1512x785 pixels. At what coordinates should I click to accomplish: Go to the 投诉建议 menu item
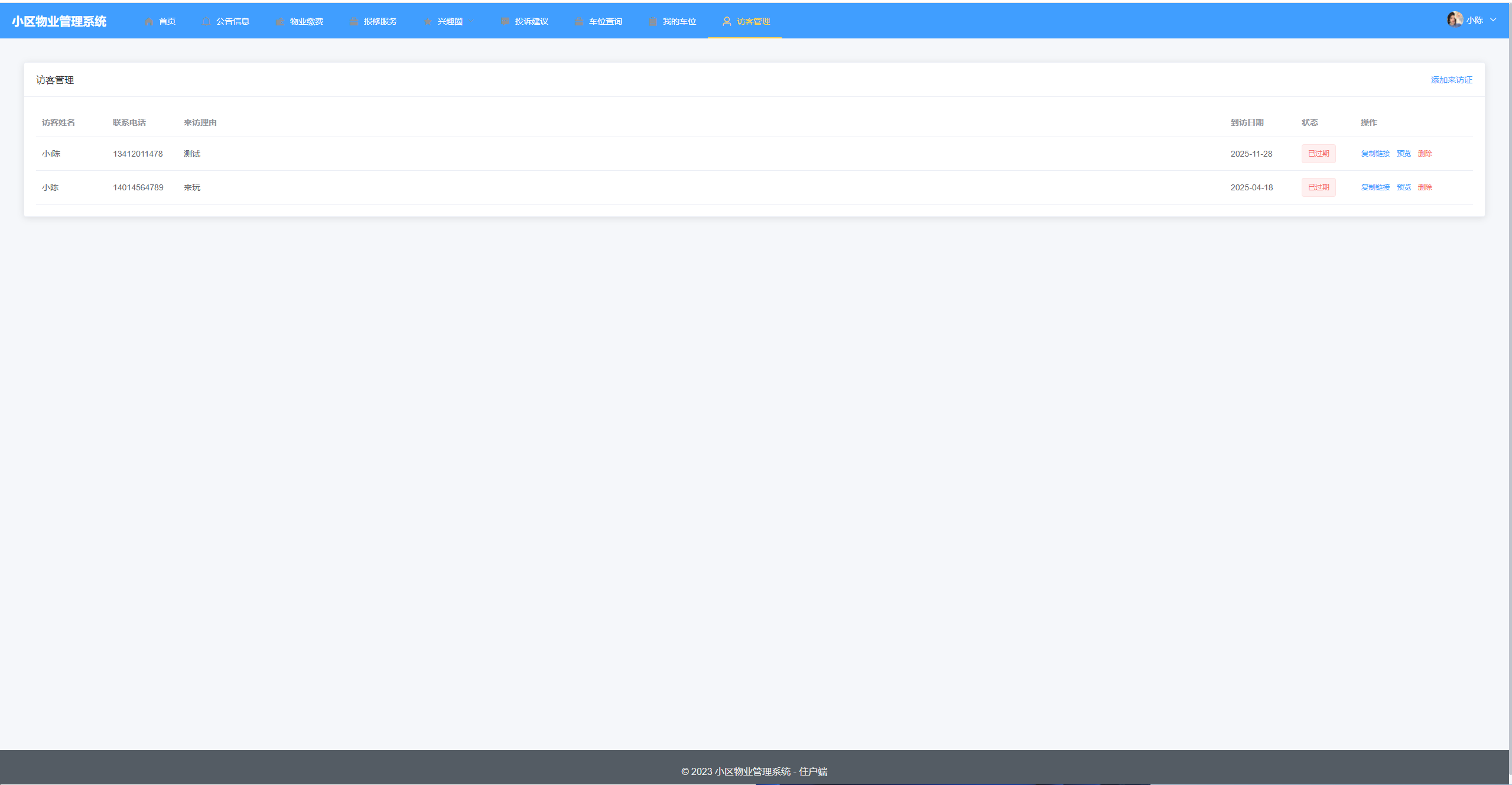point(531,21)
